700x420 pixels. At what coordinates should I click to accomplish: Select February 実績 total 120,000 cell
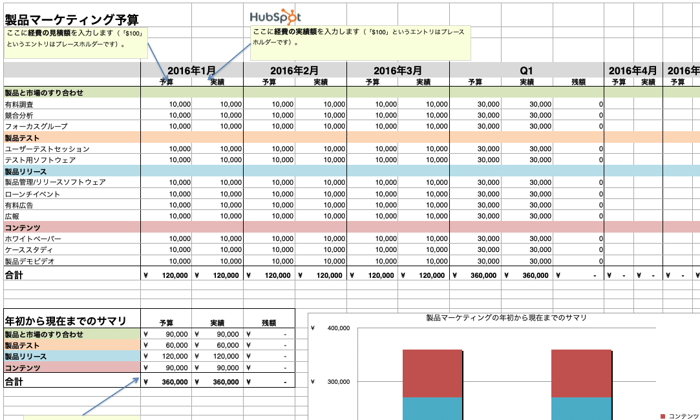321,275
